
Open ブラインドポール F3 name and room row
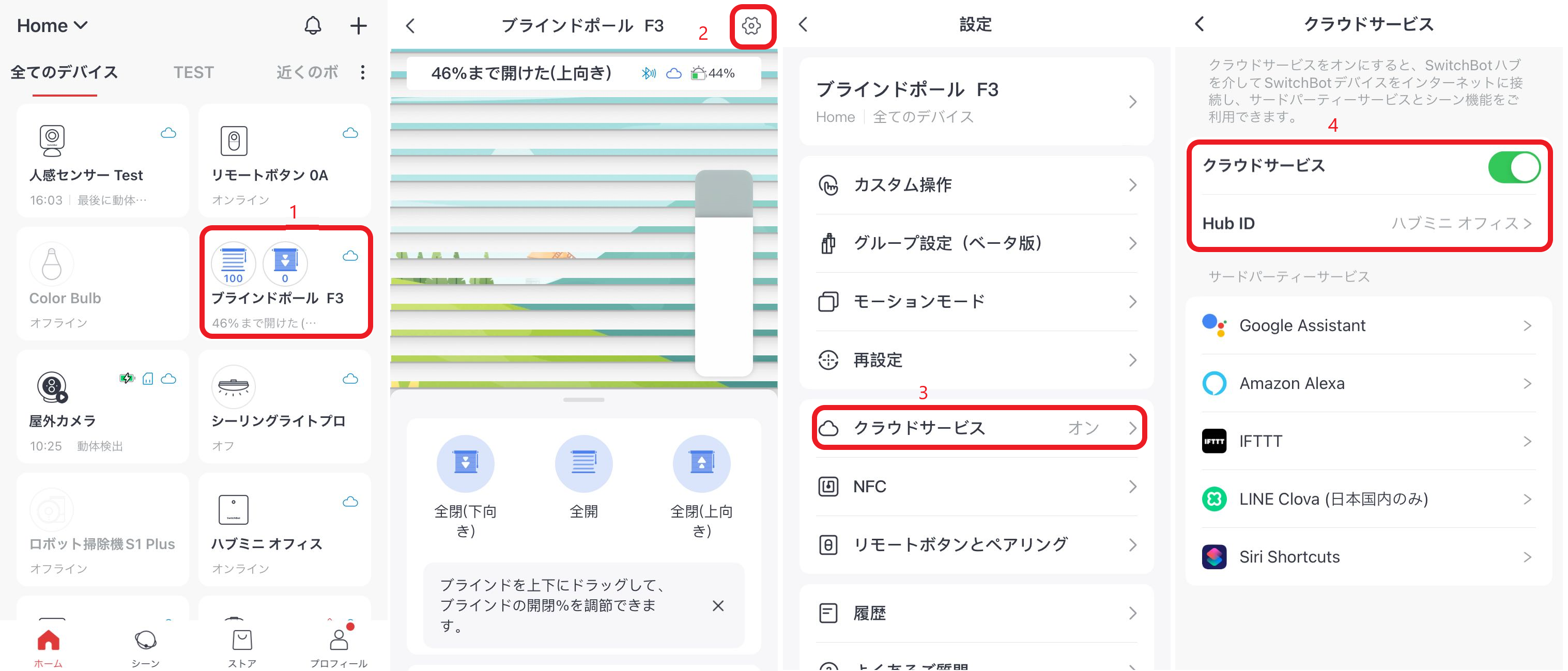click(x=976, y=102)
